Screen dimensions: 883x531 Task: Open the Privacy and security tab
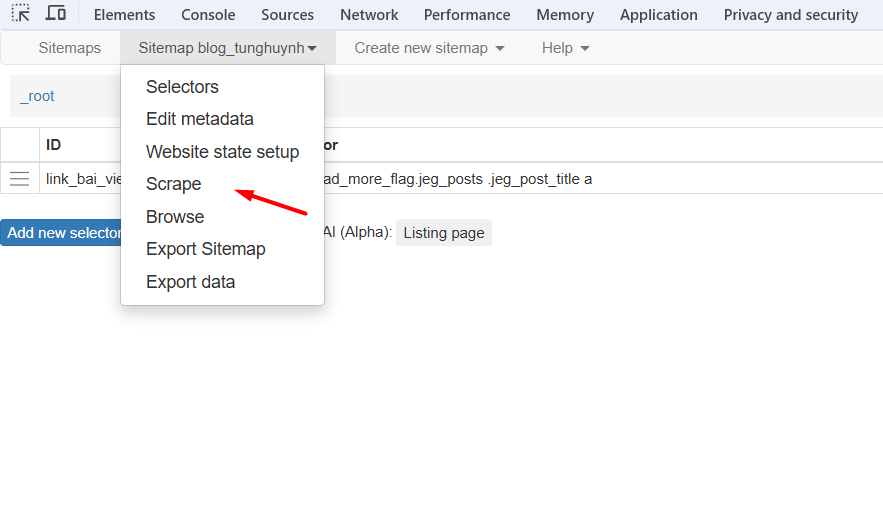click(x=790, y=15)
